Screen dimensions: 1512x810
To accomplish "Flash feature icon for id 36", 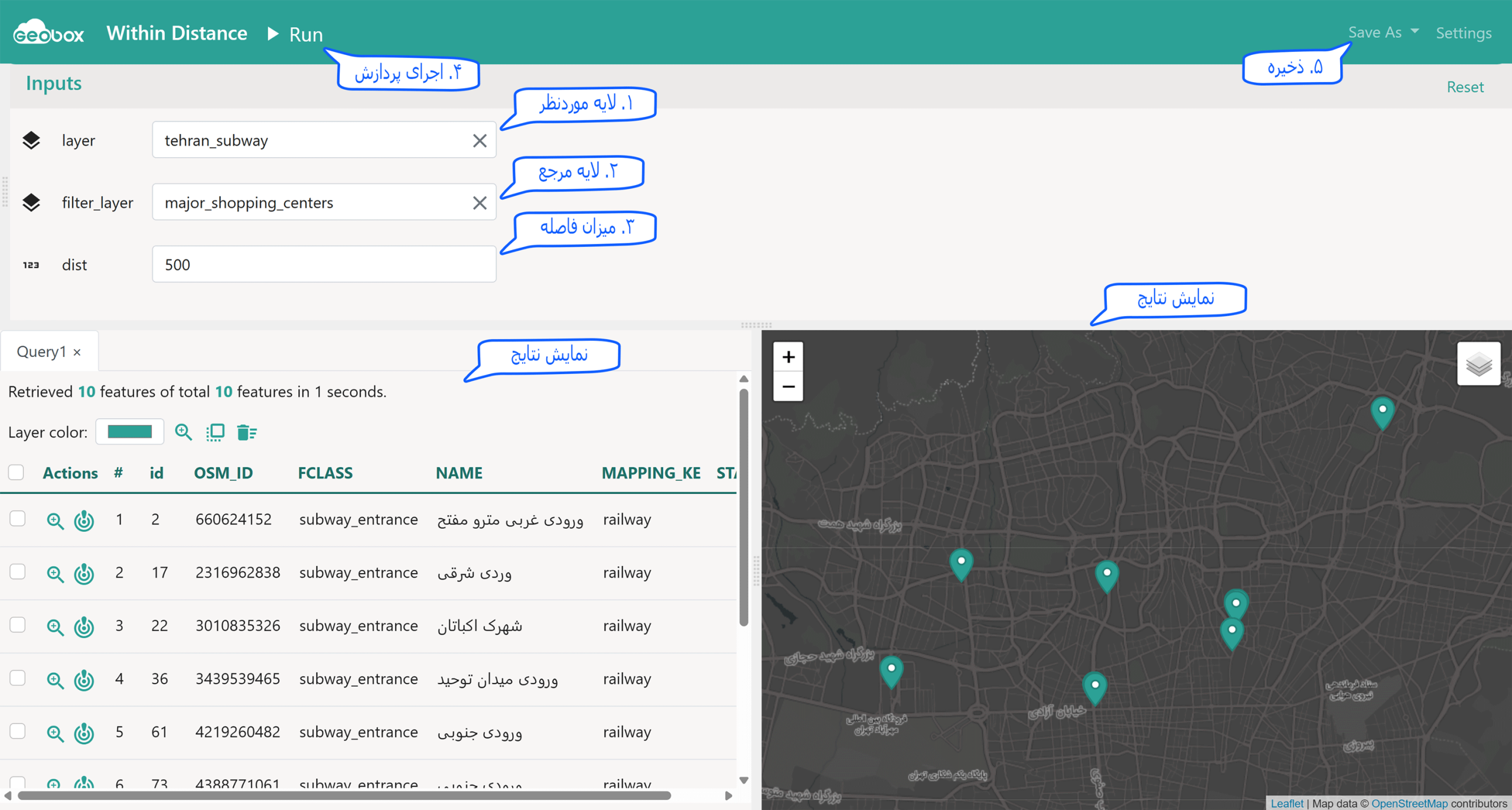I will [x=84, y=680].
